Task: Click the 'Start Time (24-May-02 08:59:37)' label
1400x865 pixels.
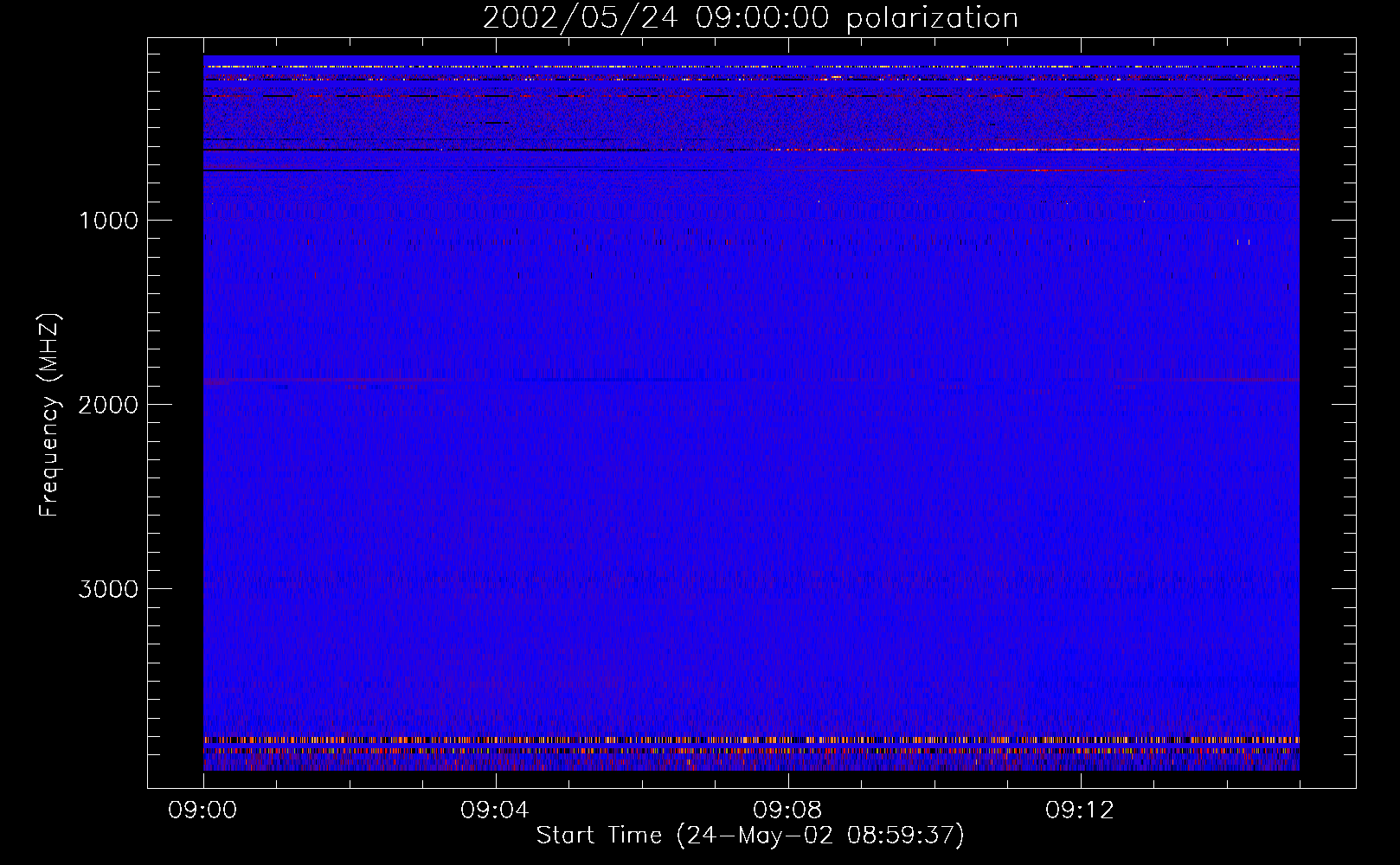Action: point(750,836)
